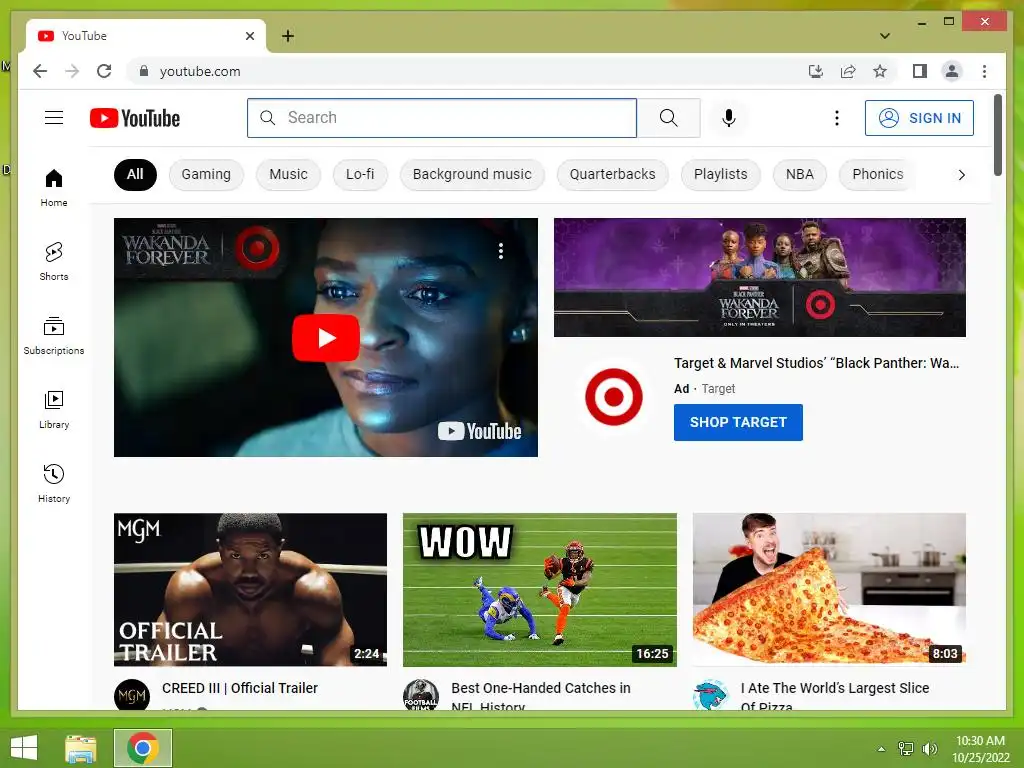Play the Wakanda Forever video
Screen dimensions: 1024x768
325,338
